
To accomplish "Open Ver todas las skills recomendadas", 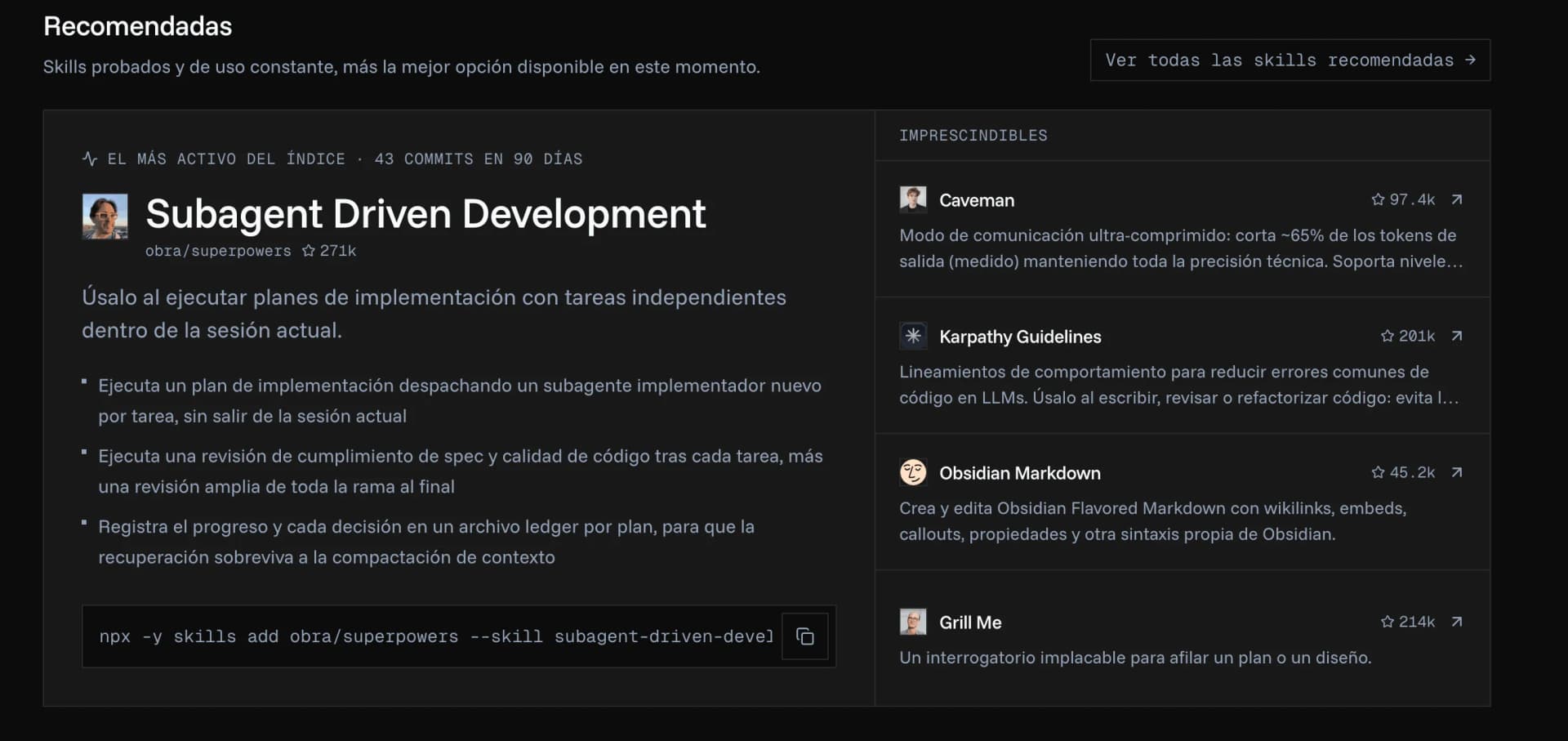I will click(1290, 60).
